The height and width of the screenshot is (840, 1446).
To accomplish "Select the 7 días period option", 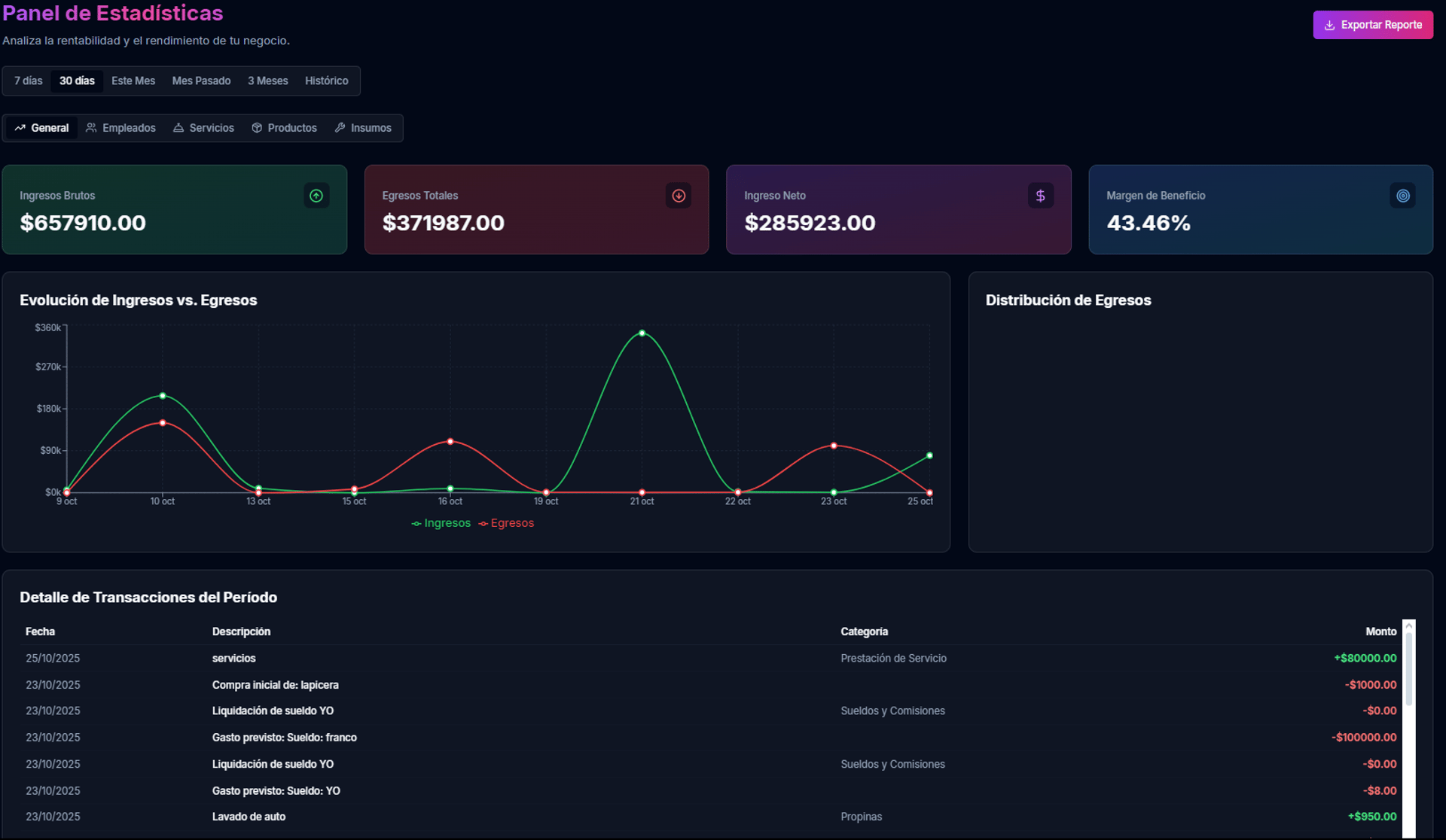I will [x=29, y=81].
